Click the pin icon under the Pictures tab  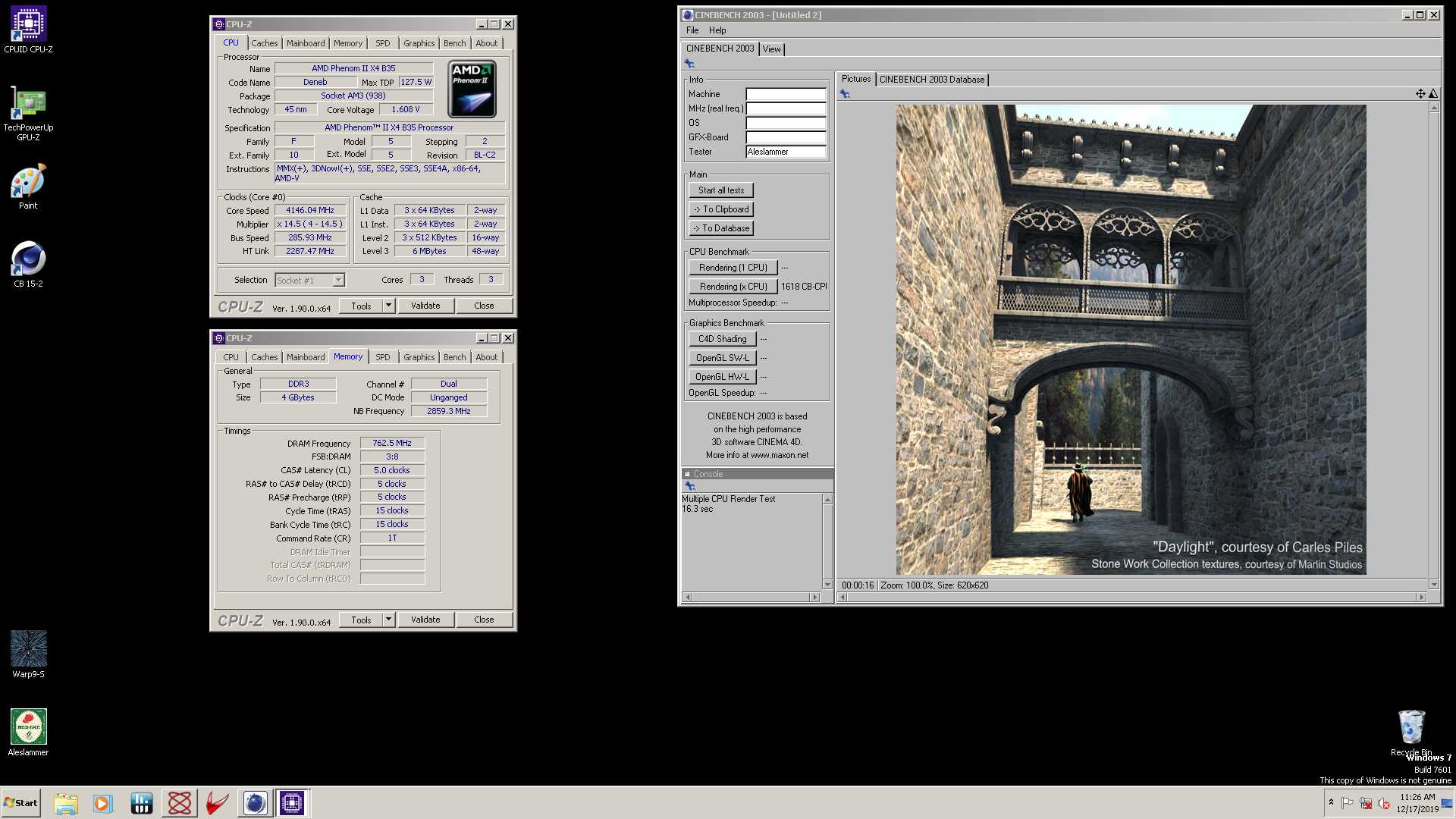[x=845, y=94]
